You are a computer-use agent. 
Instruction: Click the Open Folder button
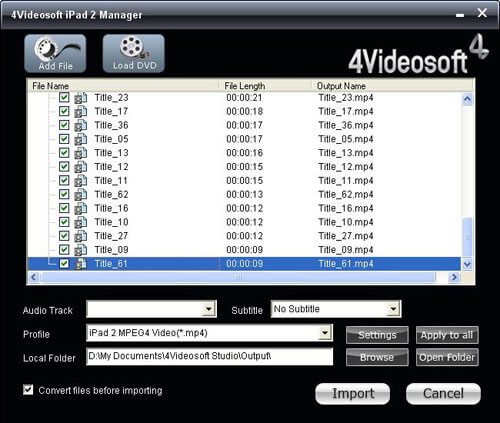[447, 357]
